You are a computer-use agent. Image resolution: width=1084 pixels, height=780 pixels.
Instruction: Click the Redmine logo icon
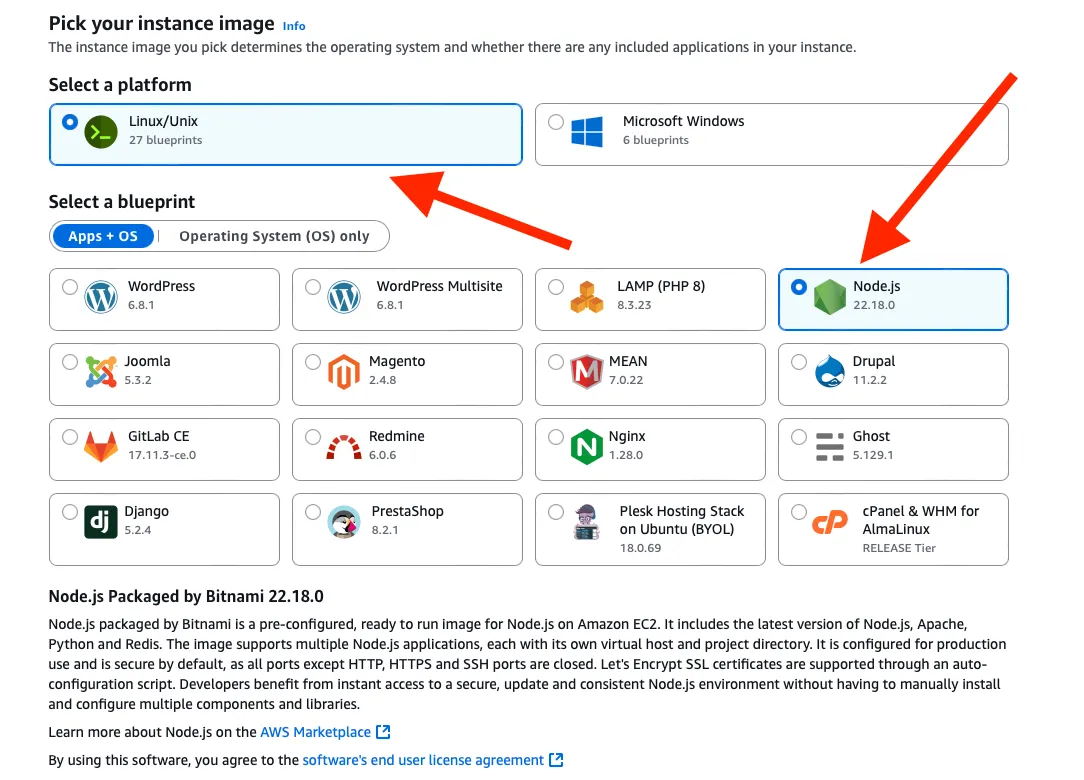pos(344,447)
